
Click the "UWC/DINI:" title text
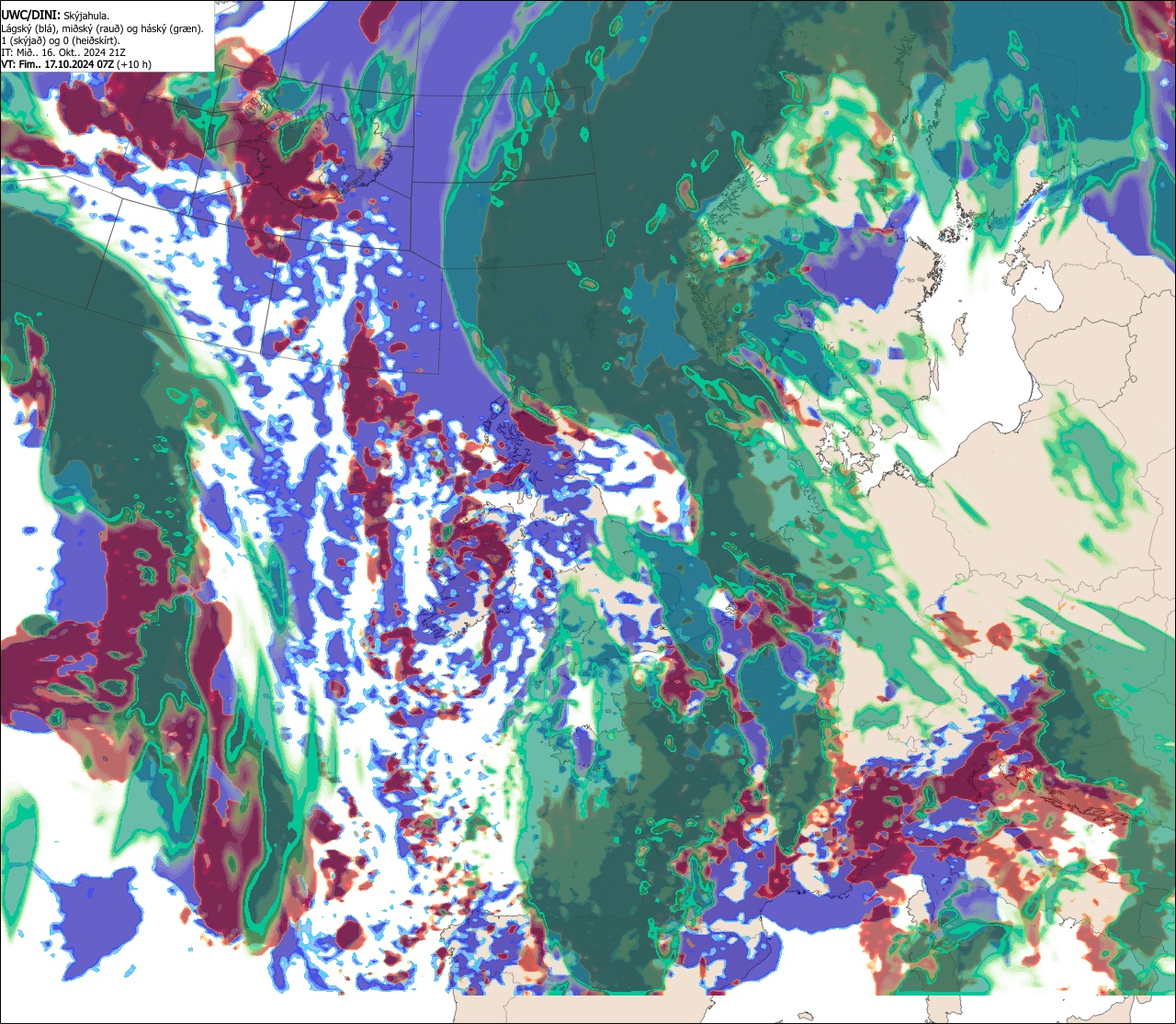(x=31, y=16)
